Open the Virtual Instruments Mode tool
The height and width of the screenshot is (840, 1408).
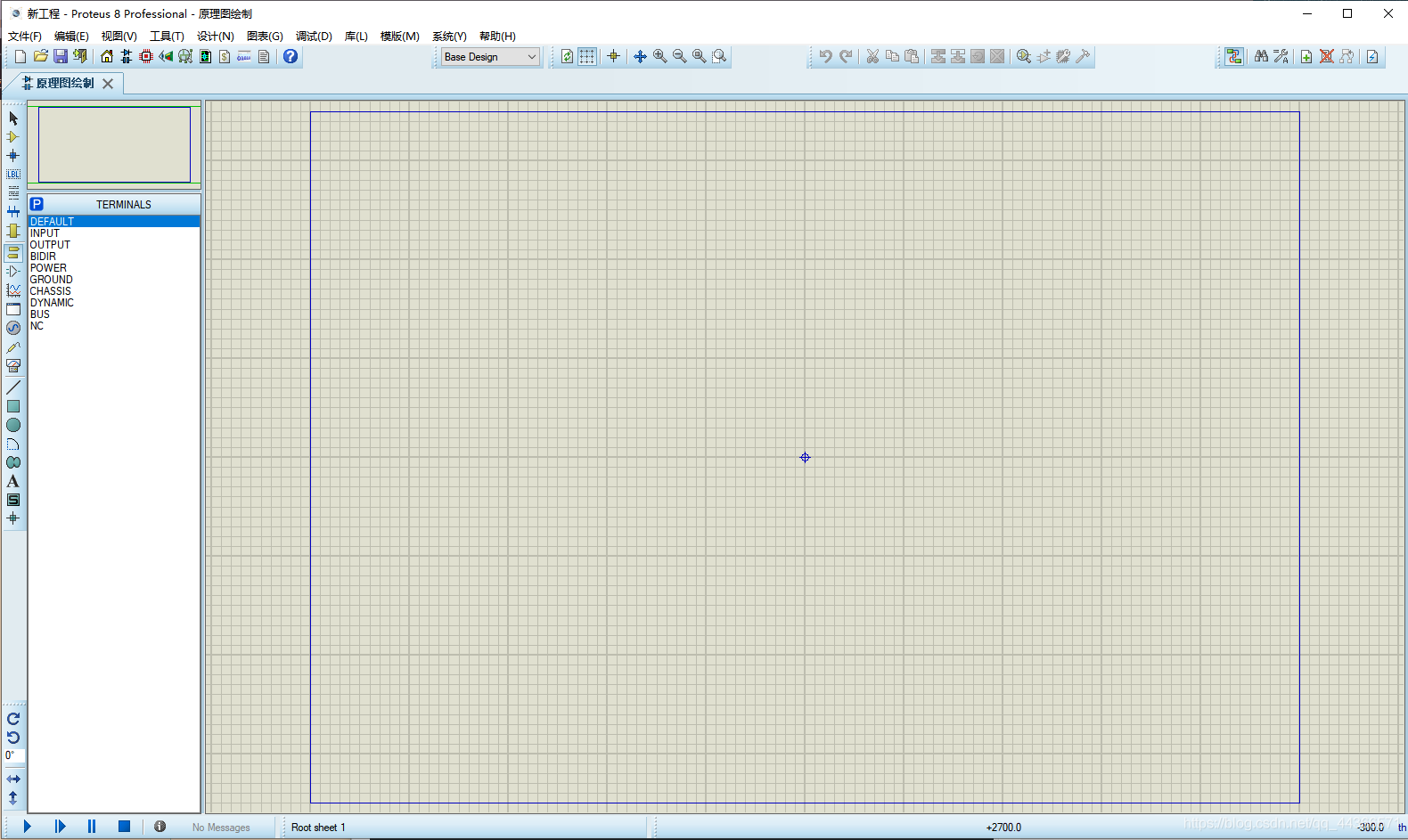[13, 365]
